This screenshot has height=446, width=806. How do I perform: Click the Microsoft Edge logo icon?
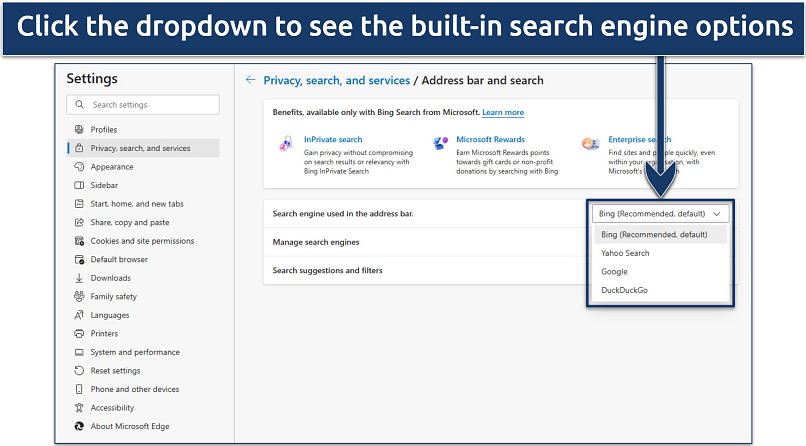click(79, 427)
